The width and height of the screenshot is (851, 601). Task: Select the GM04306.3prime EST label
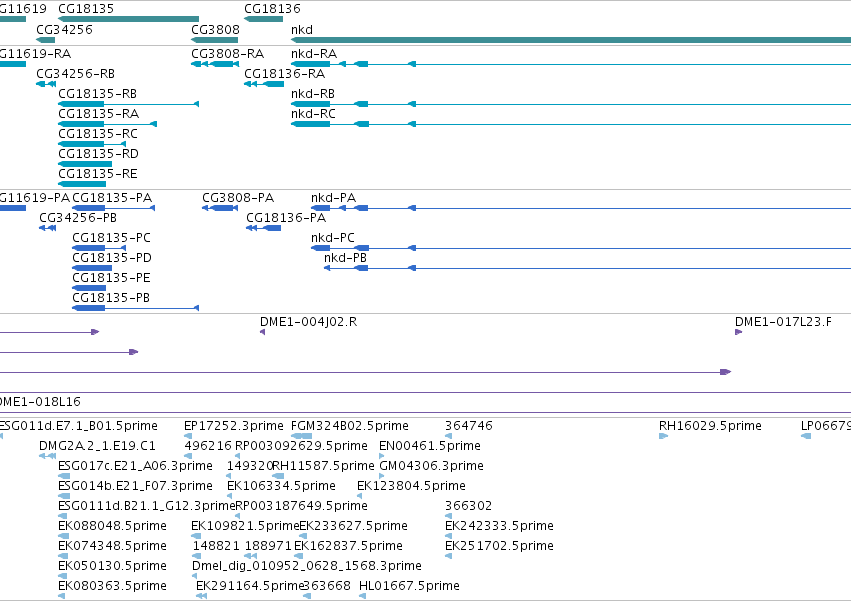[431, 466]
